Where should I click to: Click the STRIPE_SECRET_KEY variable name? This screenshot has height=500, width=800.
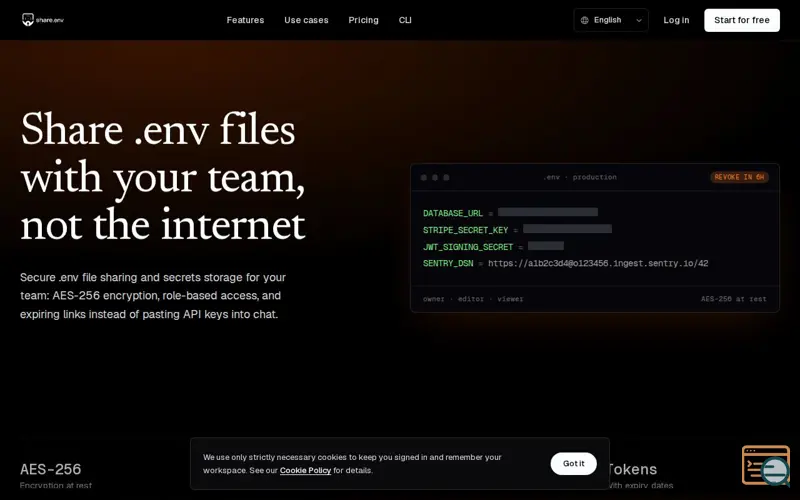465,230
